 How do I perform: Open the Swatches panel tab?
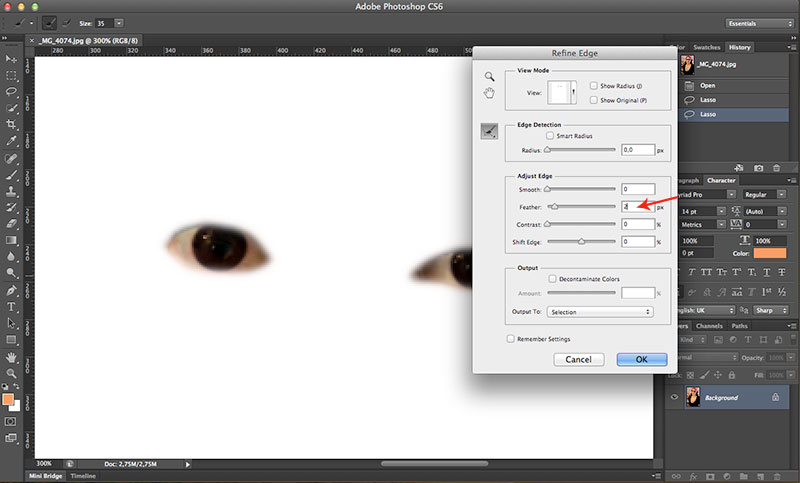(x=705, y=47)
